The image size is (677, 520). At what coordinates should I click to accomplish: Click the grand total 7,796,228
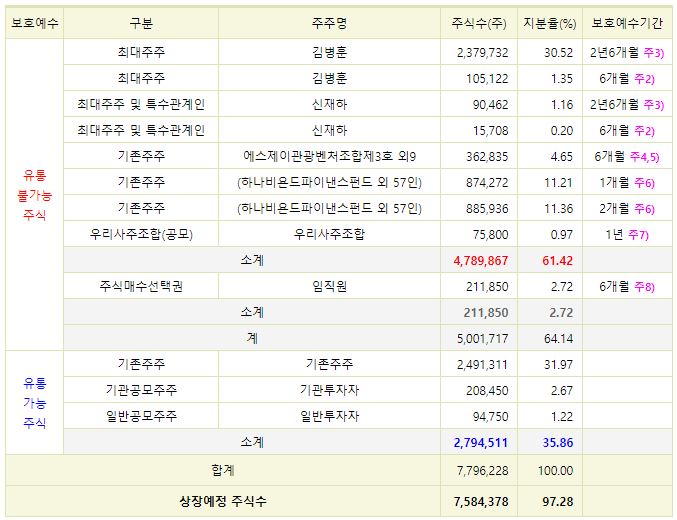[x=482, y=470]
